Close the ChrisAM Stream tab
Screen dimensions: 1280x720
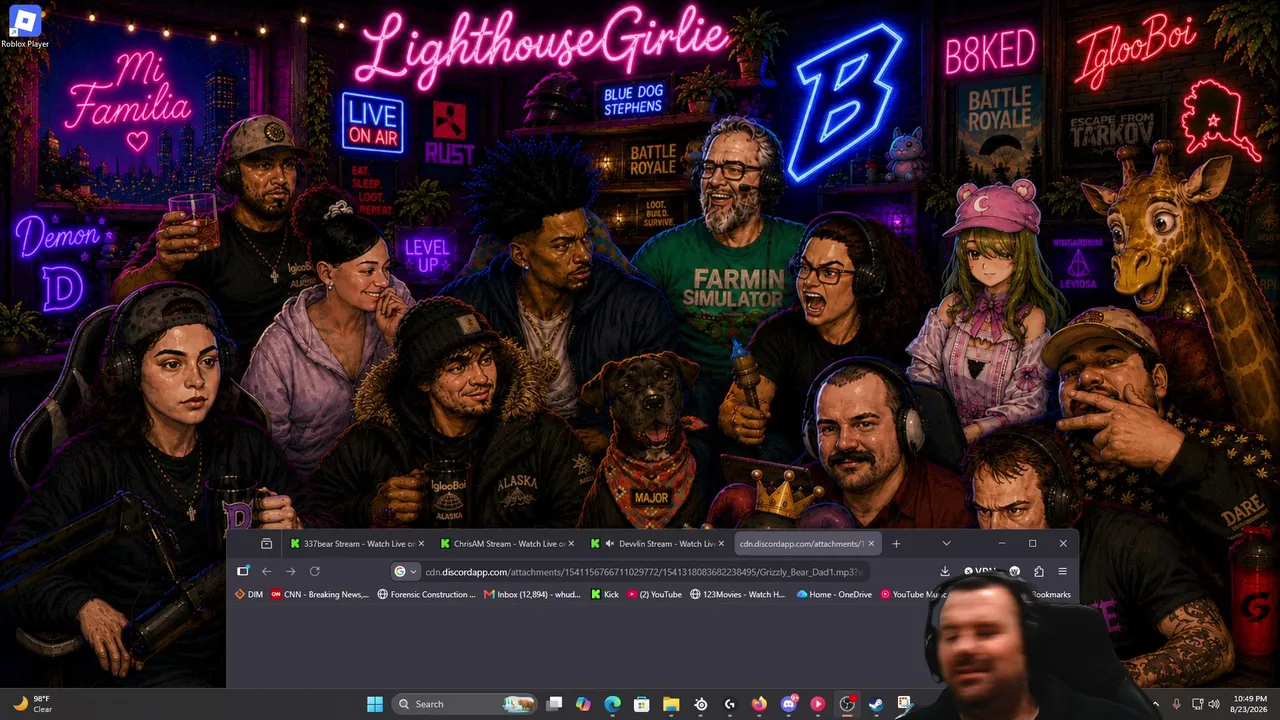[571, 544]
